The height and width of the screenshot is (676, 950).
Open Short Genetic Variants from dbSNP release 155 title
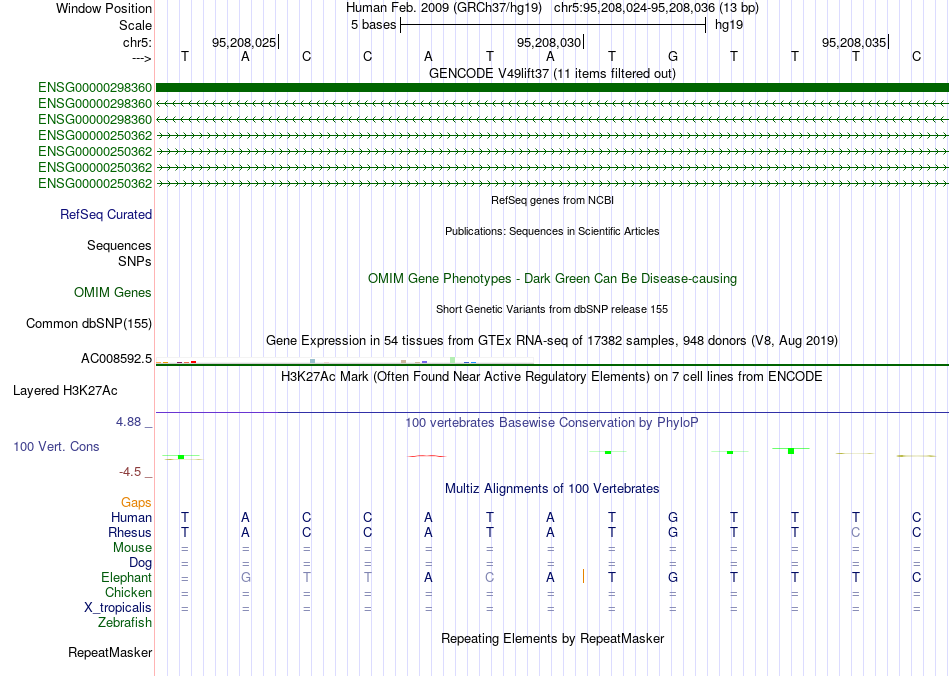[552, 309]
